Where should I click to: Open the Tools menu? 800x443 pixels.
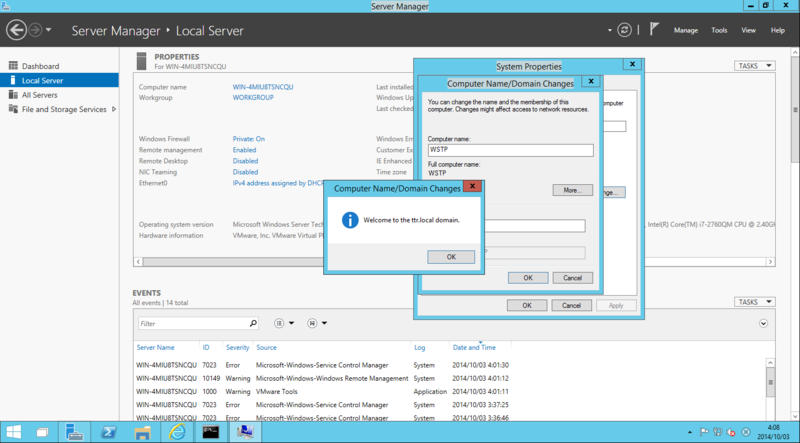coord(719,30)
